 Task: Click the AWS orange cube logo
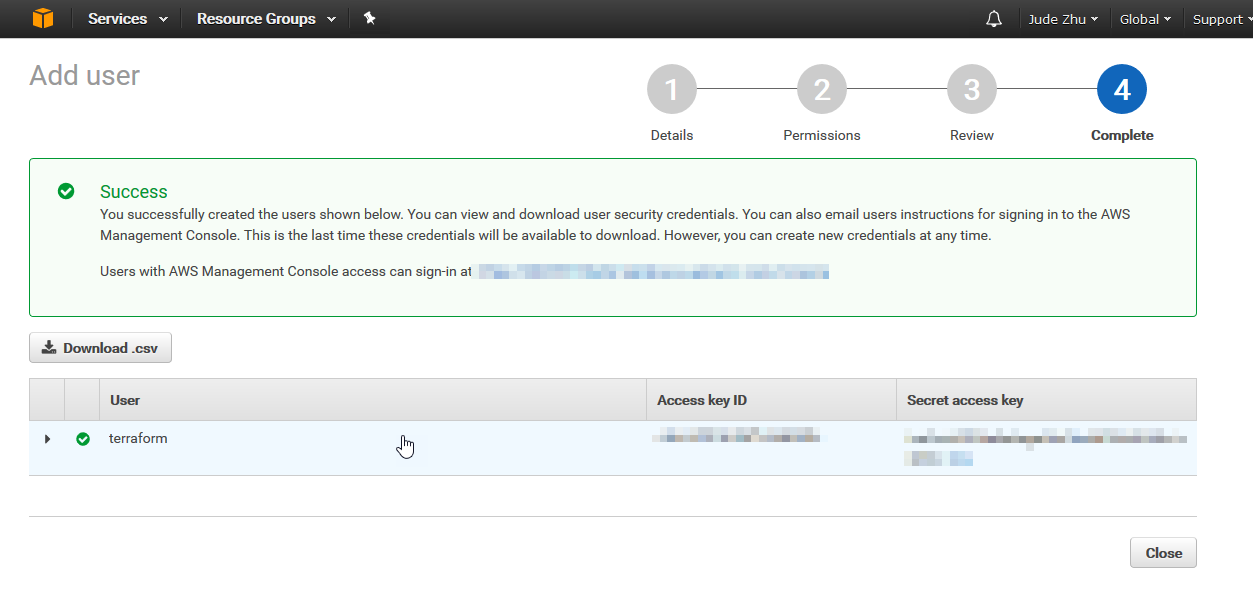42,19
